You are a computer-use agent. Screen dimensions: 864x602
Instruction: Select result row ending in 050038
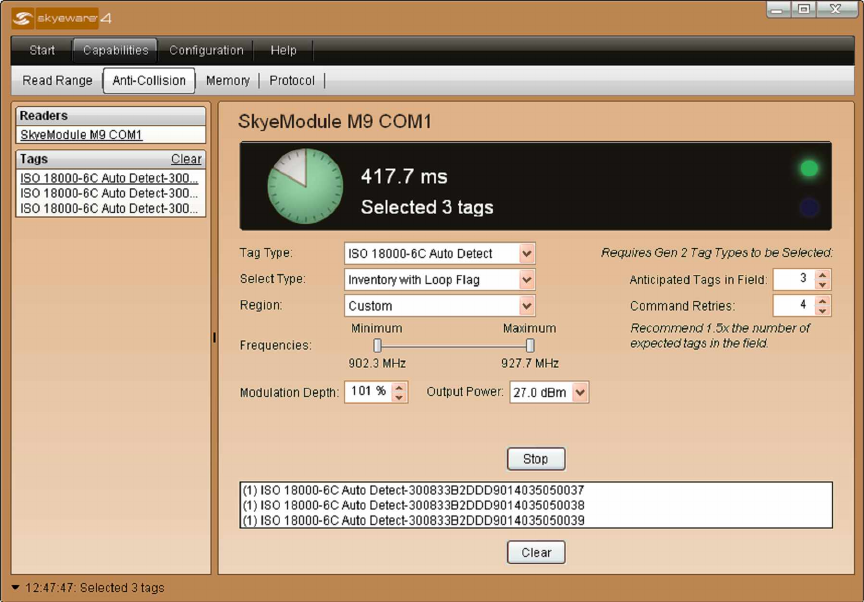tap(536, 505)
